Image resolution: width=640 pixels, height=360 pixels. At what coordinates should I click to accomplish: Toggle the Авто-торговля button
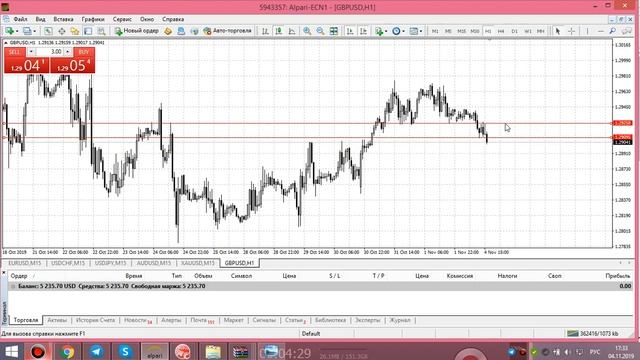[x=227, y=31]
